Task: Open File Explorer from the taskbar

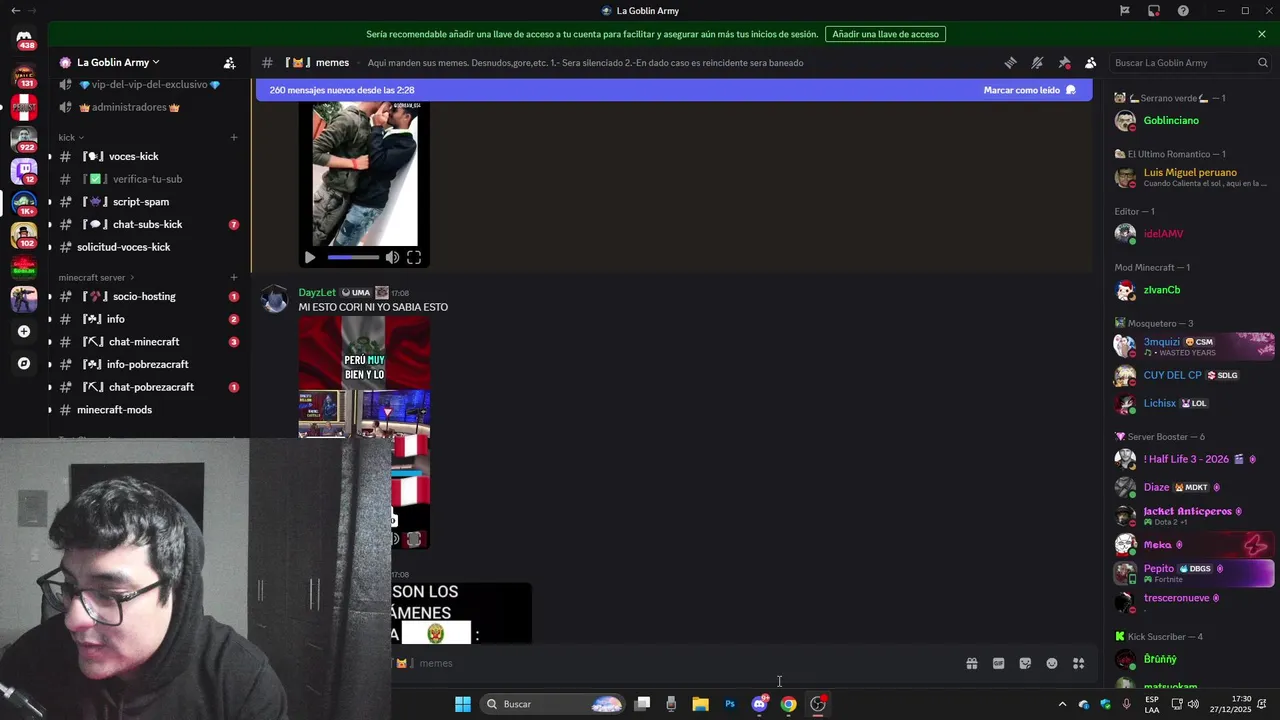Action: [x=700, y=704]
